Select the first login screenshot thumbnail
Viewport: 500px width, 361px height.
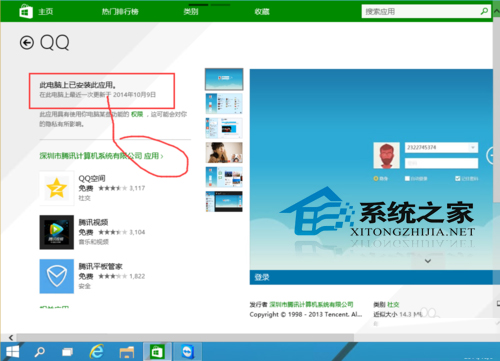click(x=224, y=79)
